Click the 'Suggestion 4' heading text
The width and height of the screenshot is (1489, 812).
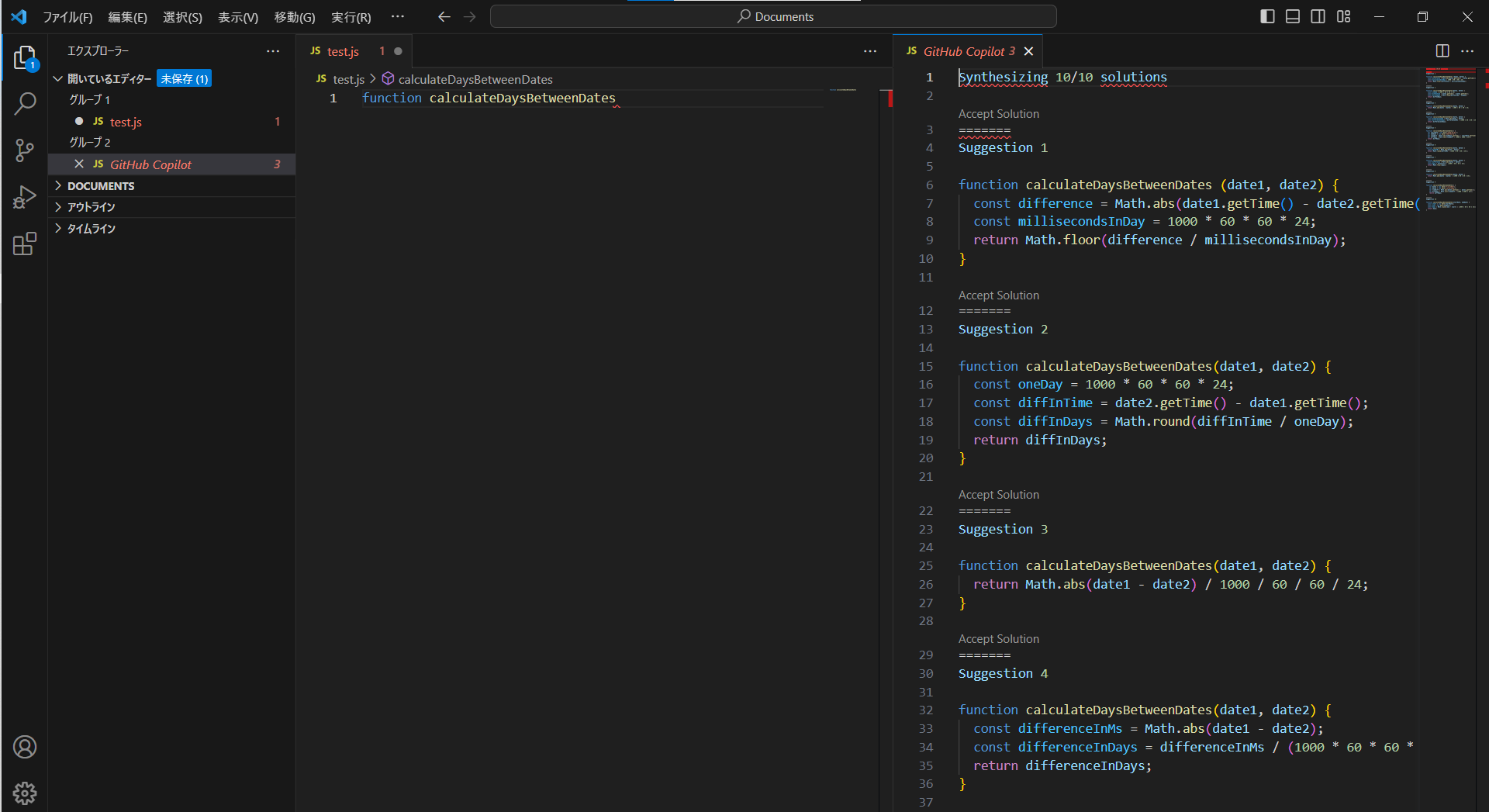click(1003, 673)
